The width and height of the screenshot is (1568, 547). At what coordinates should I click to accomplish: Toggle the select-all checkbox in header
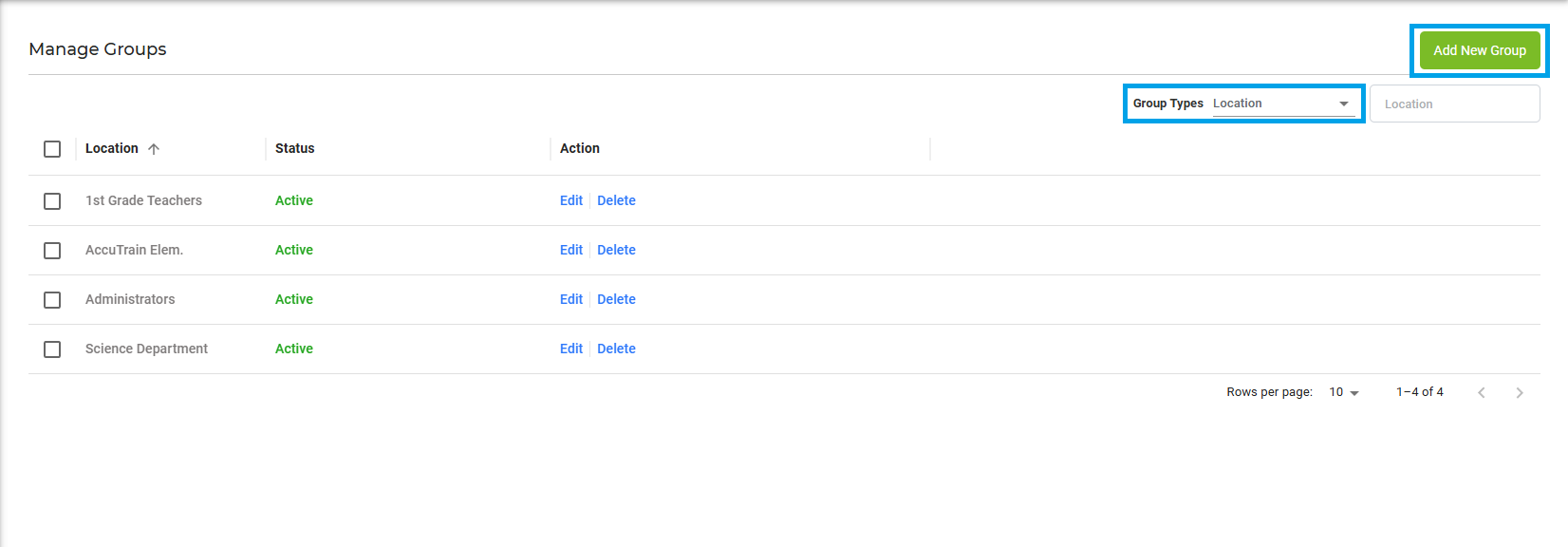[52, 149]
